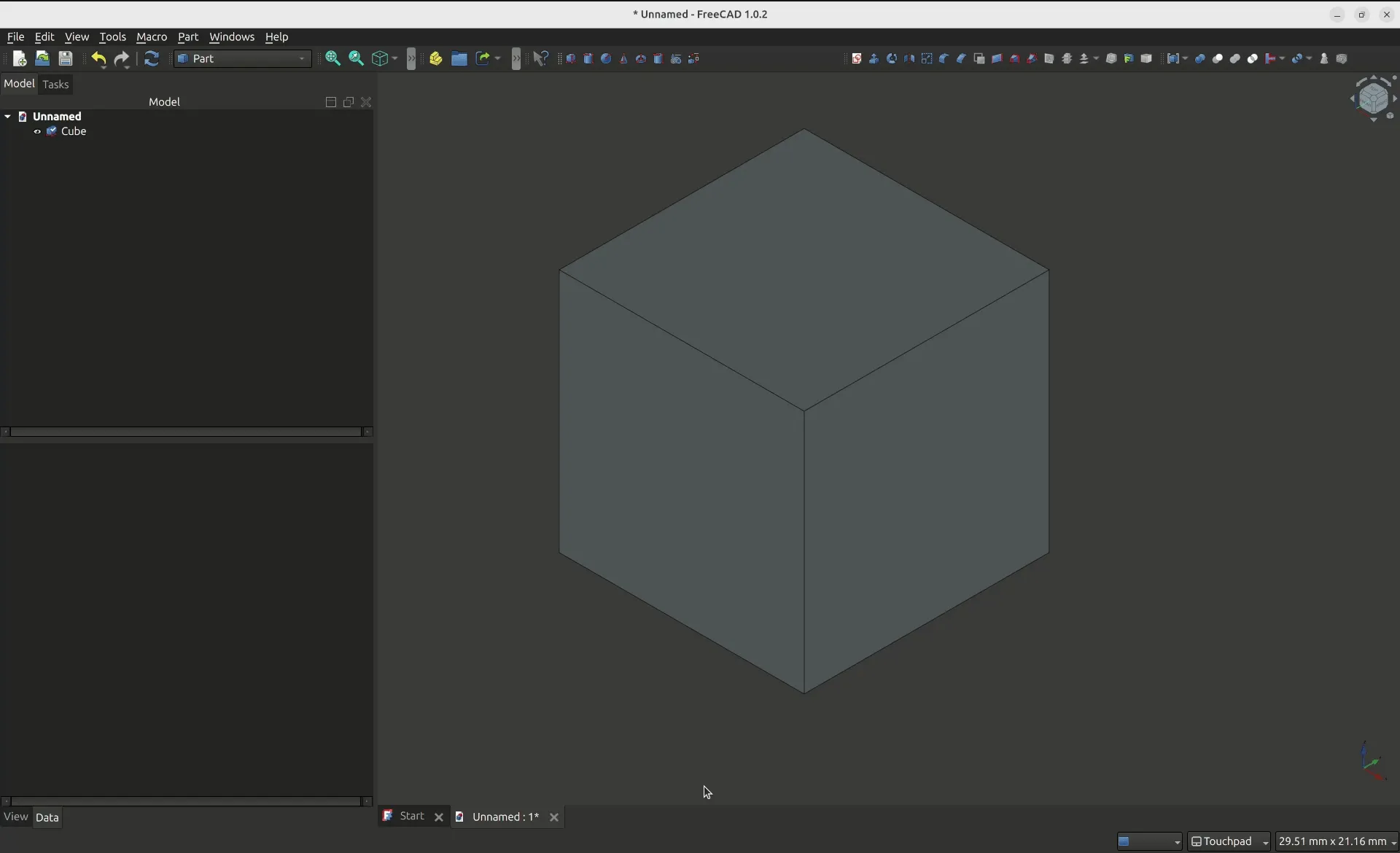
Task: Create a torus primitive
Action: (x=642, y=58)
